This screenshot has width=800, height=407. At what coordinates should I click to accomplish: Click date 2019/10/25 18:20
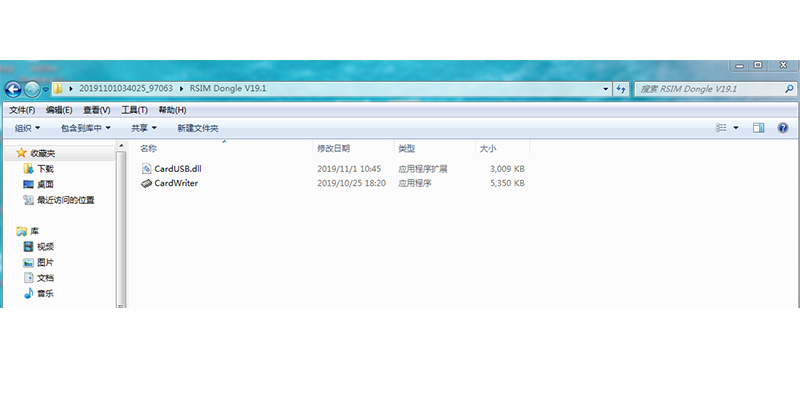(351, 183)
